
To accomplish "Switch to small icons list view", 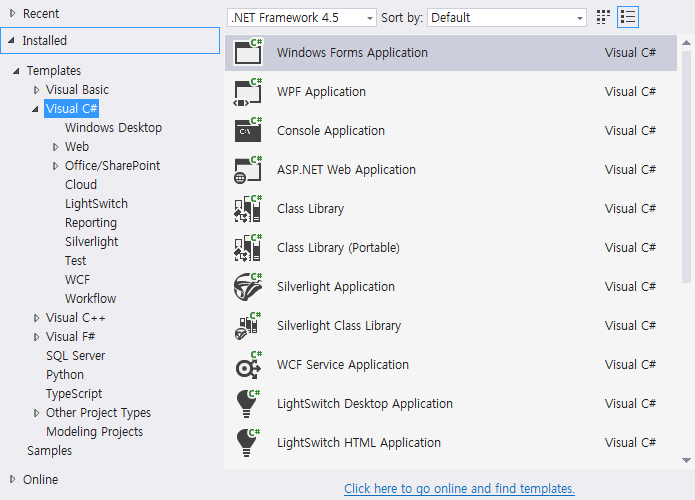I will pos(628,17).
